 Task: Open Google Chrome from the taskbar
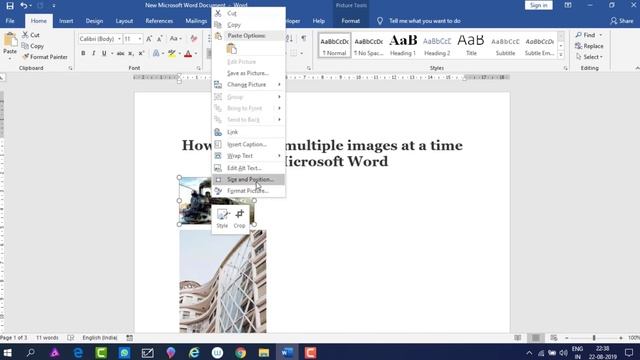(x=241, y=352)
